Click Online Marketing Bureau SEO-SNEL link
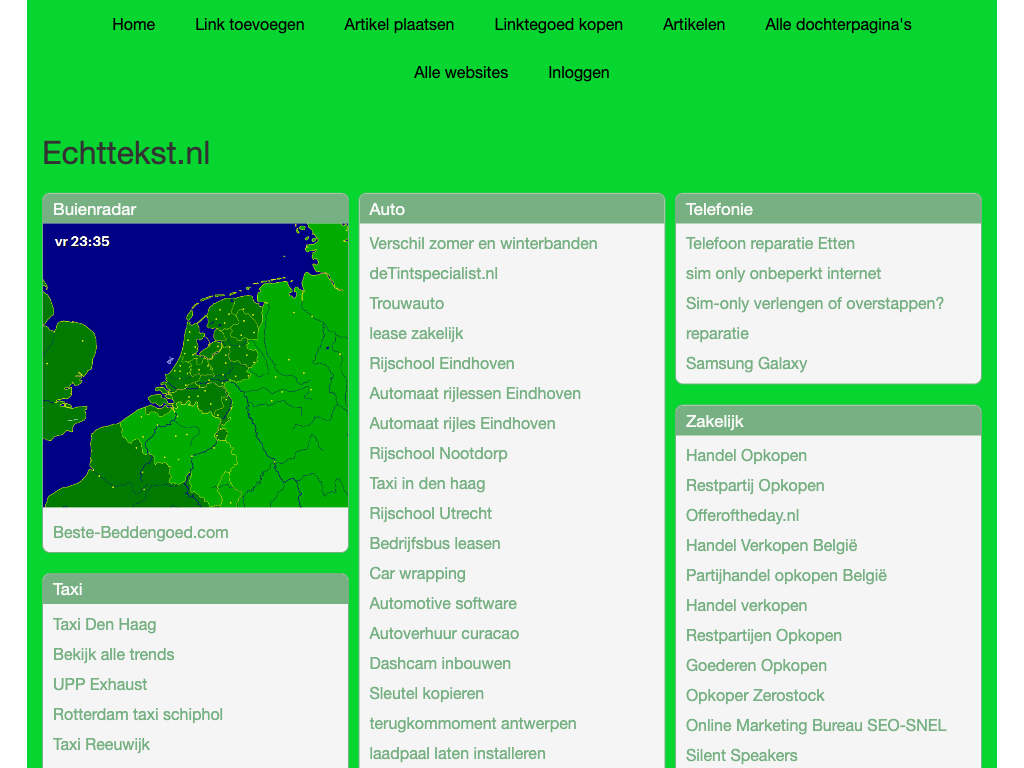The width and height of the screenshot is (1024, 768). click(816, 725)
